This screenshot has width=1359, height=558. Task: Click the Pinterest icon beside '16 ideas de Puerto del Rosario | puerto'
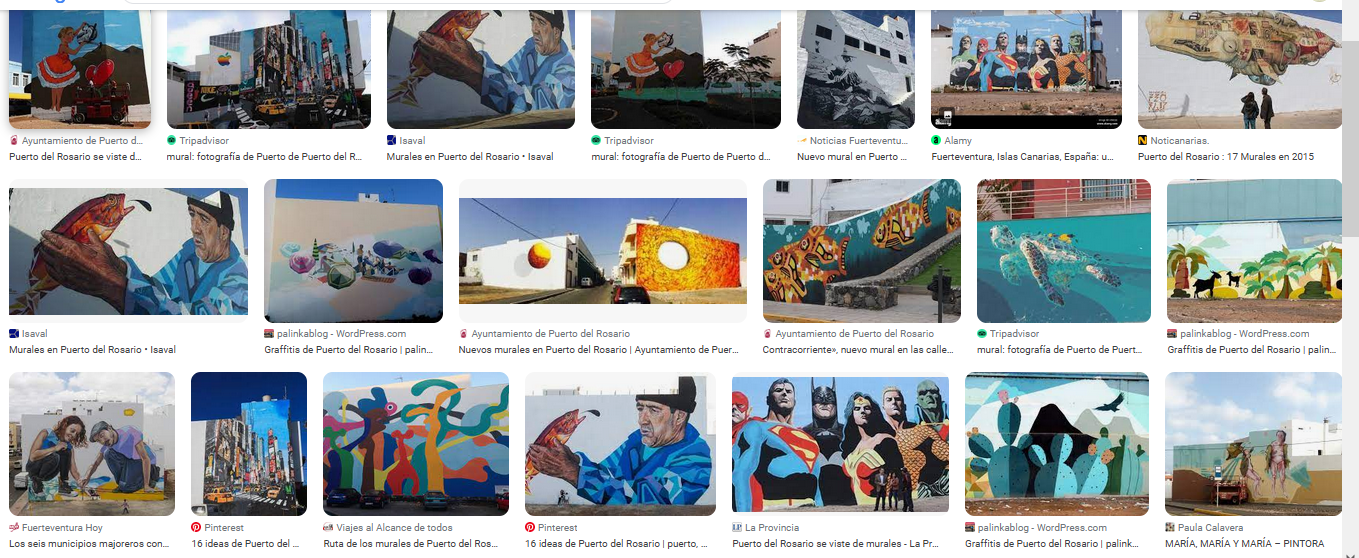tap(530, 527)
